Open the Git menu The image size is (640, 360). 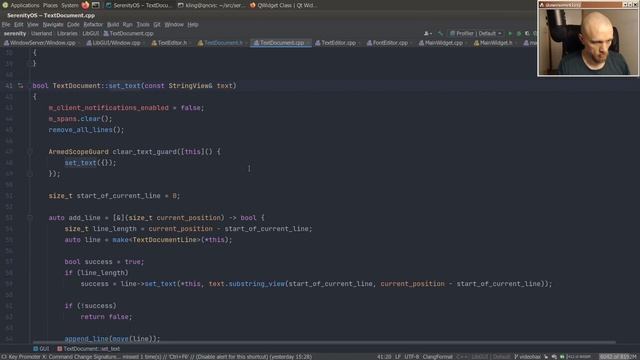[x=157, y=24]
